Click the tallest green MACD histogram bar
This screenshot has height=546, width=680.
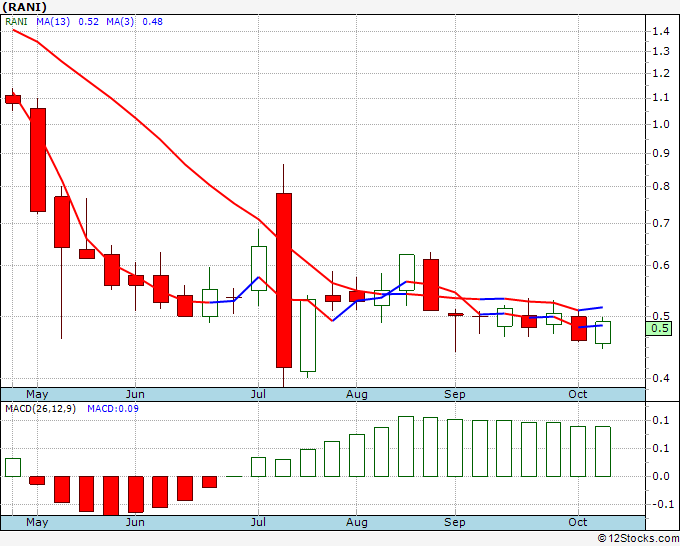click(x=406, y=447)
